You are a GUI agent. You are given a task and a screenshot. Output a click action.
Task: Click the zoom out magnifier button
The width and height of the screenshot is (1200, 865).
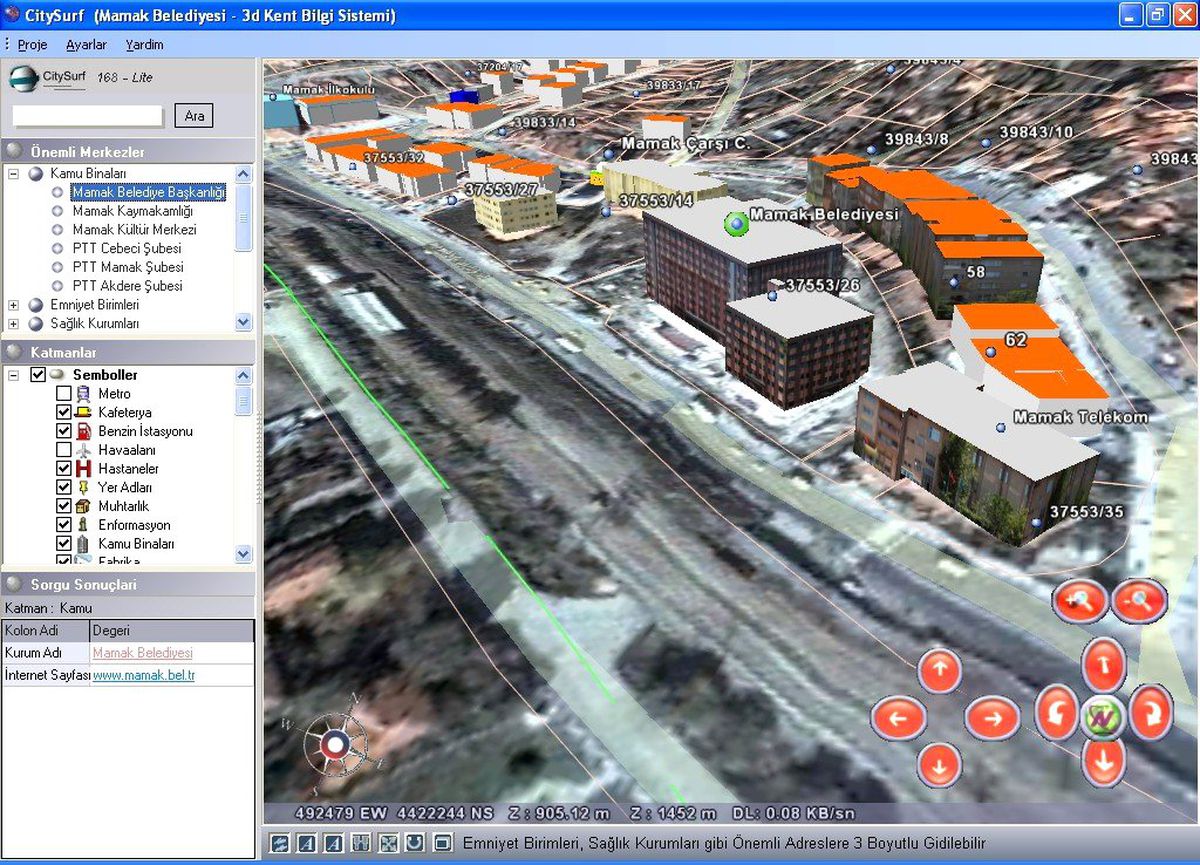[x=1140, y=601]
